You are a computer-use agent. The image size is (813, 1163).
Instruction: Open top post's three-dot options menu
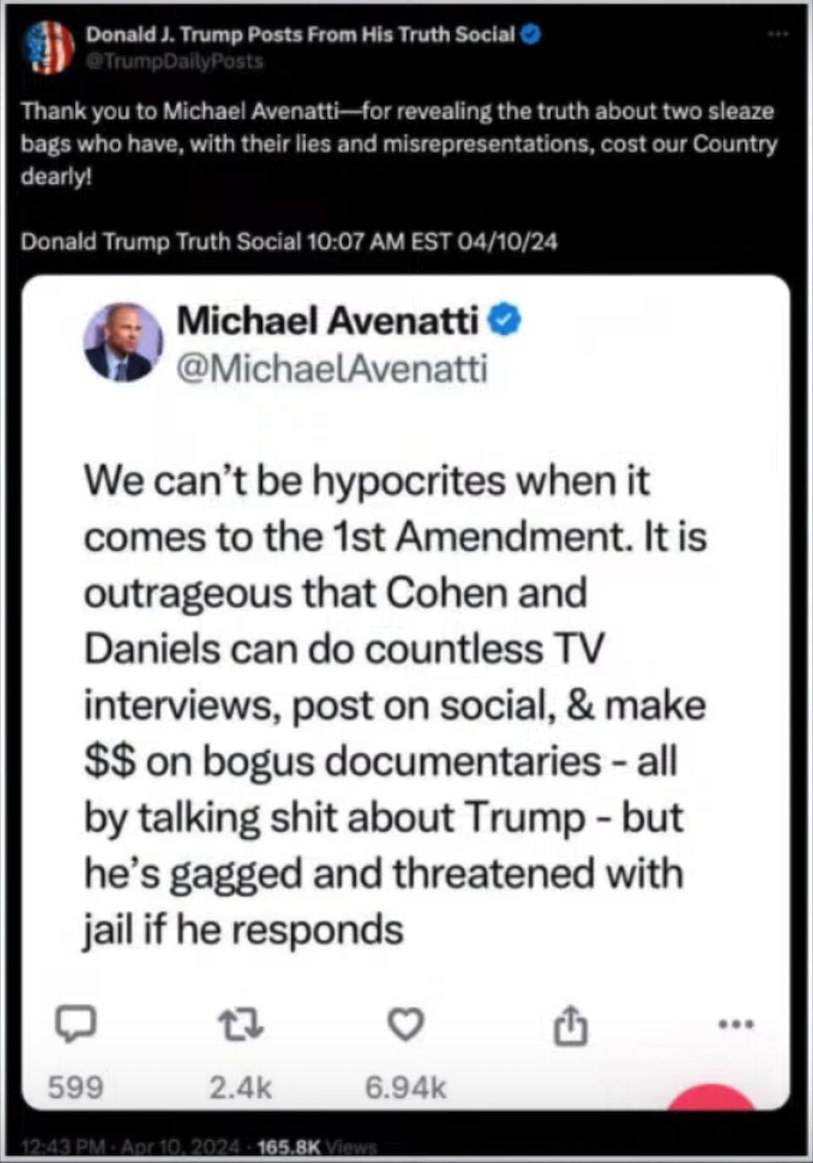tap(778, 34)
